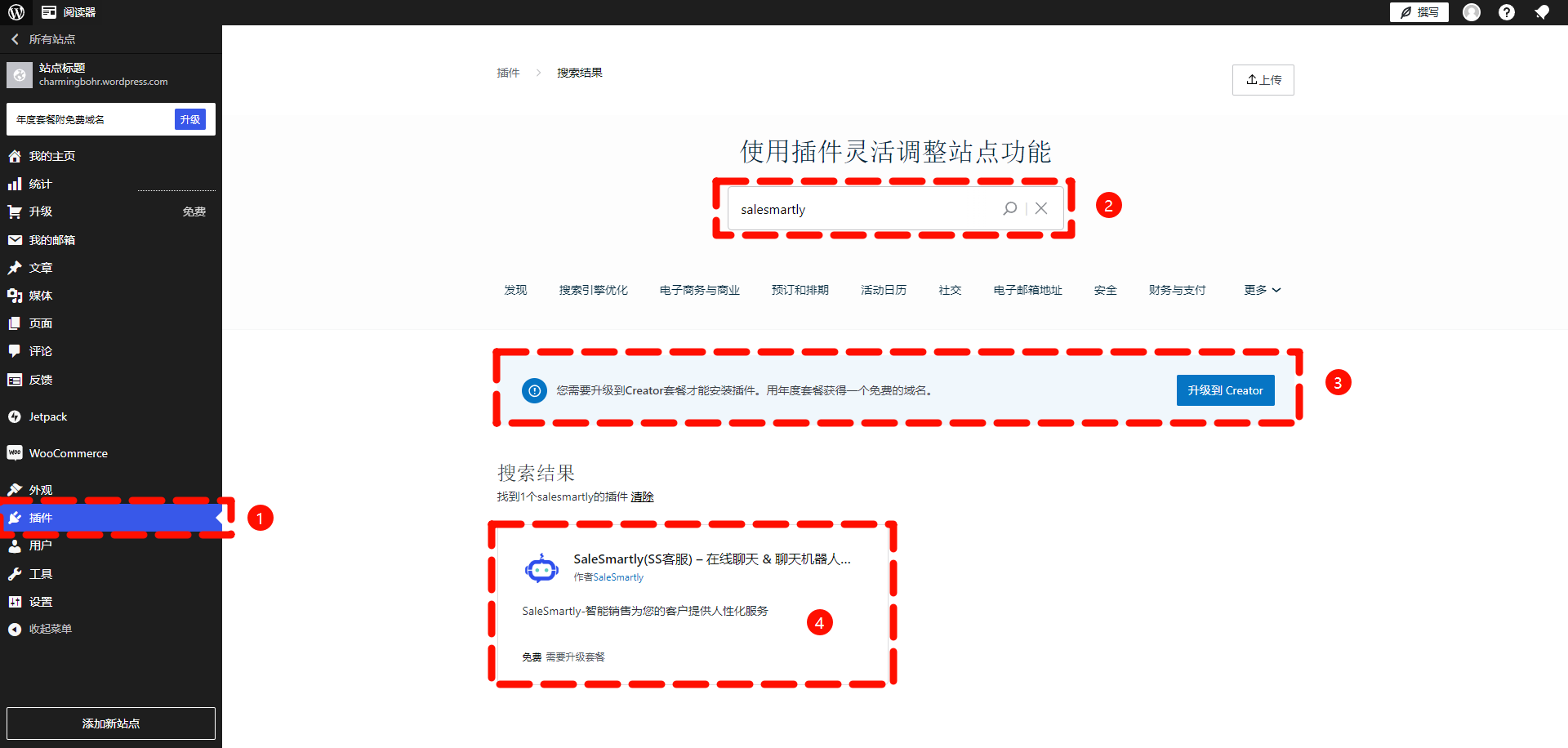Click the 外观 paintbrush icon
The image size is (1568, 748).
click(x=15, y=490)
